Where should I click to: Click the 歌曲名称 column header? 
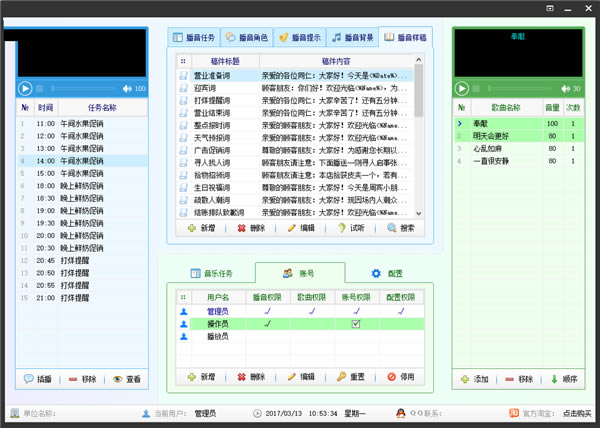[506, 108]
